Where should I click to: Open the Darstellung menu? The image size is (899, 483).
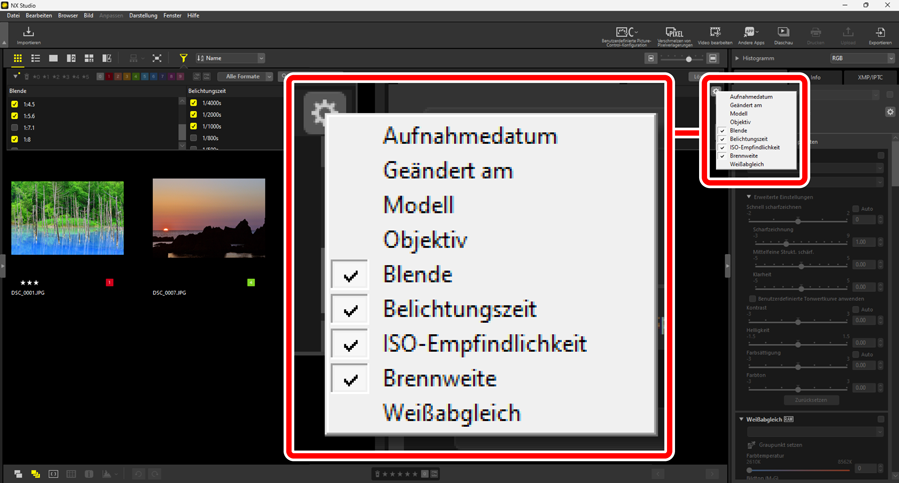tap(143, 16)
